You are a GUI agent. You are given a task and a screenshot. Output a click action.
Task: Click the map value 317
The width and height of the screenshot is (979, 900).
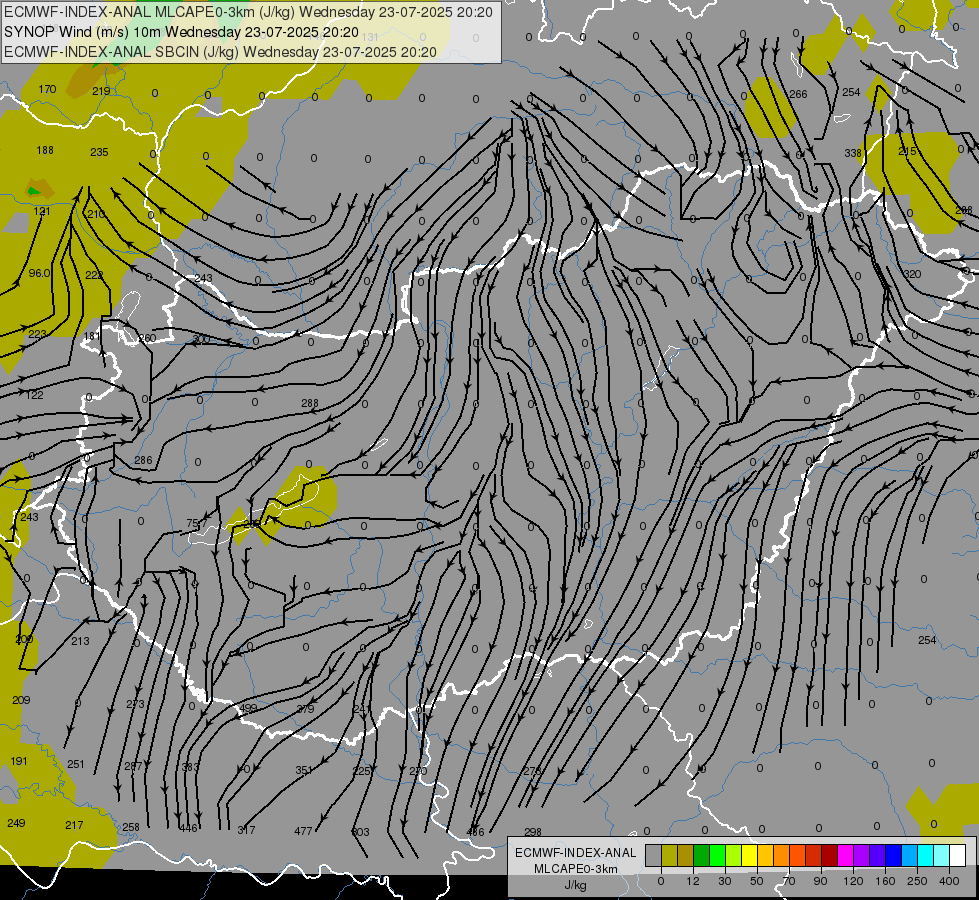[246, 830]
